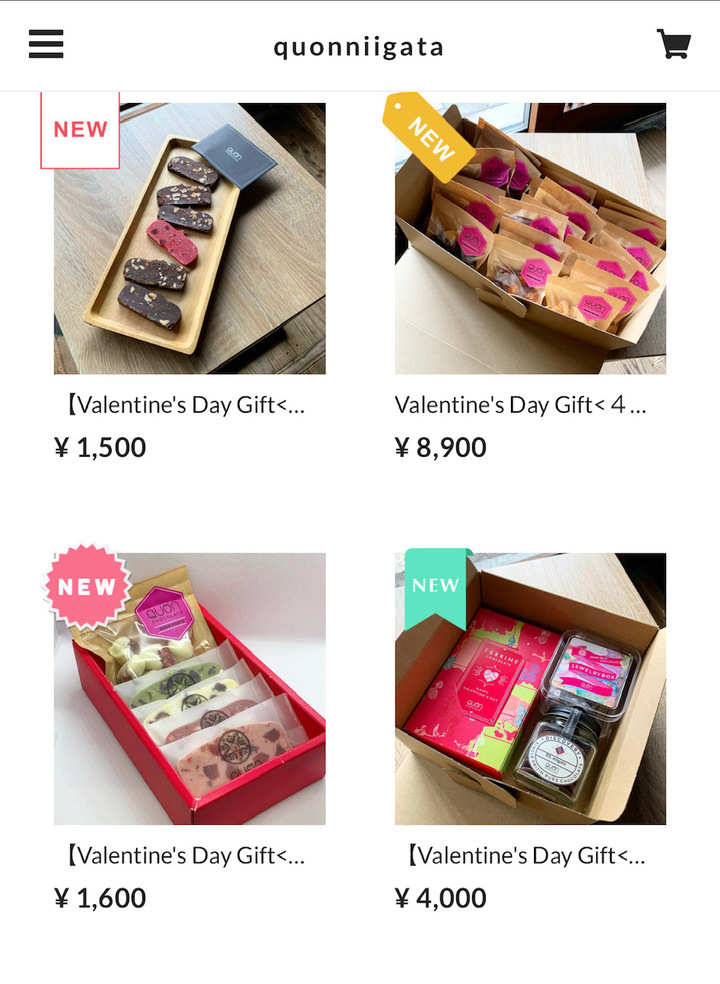Screen dimensions: 720x984
Task: Open the hamburger menu
Action: (46, 44)
